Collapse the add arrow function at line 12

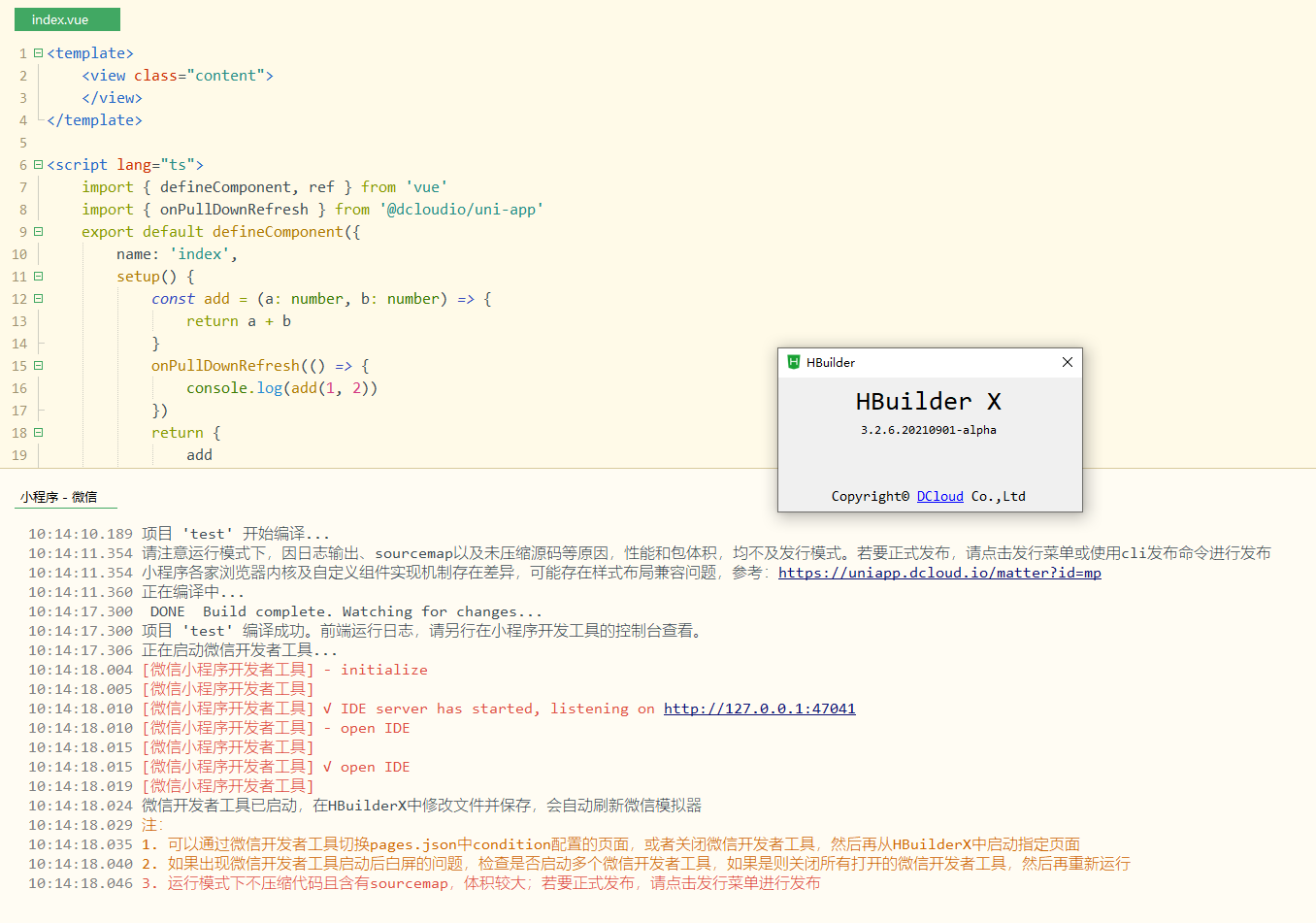pyautogui.click(x=39, y=299)
